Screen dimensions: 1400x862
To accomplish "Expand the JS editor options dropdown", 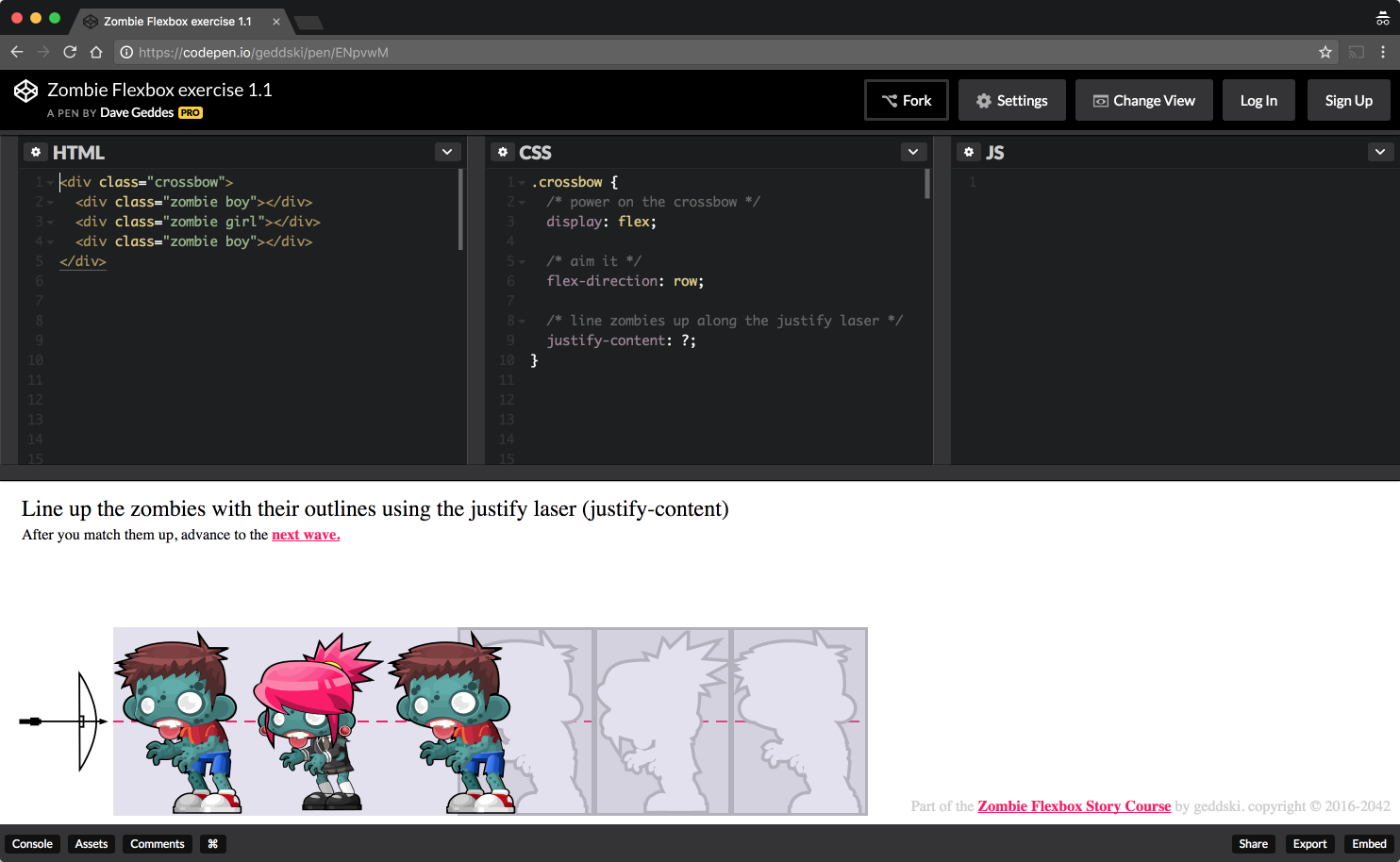I will 1380,152.
